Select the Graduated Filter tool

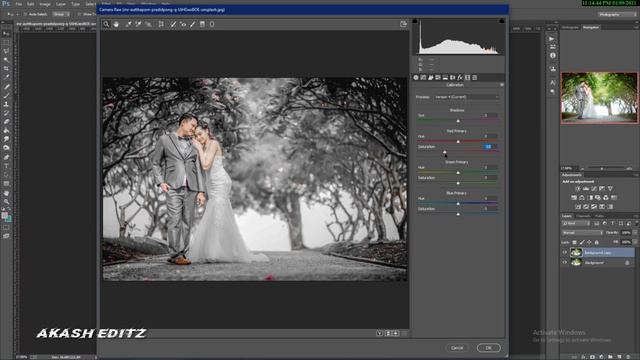coord(202,24)
